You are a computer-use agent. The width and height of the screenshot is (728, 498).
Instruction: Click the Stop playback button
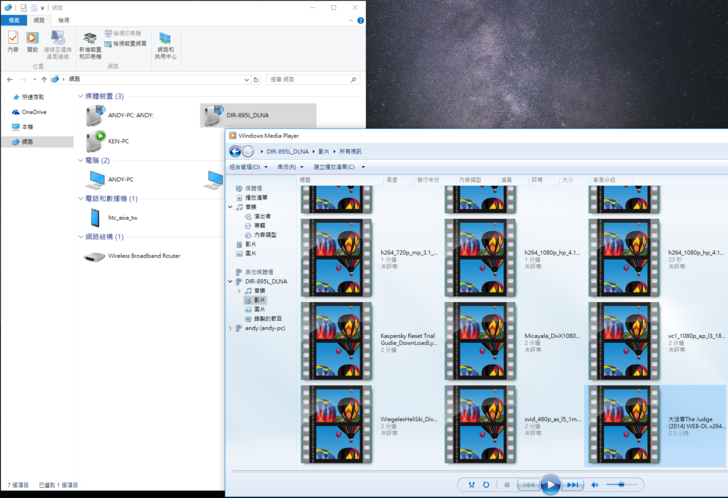(507, 485)
